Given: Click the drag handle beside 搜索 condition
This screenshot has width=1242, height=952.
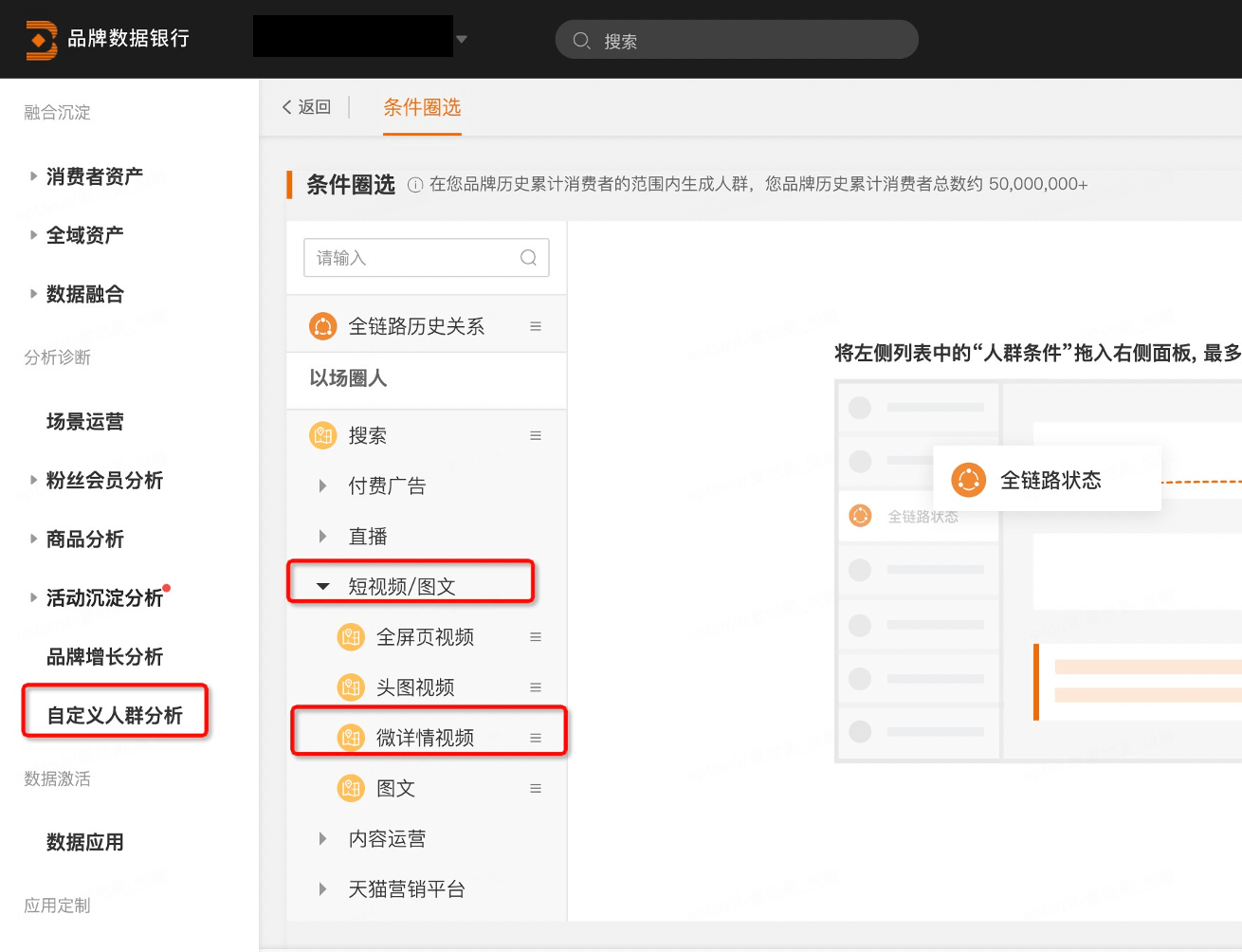Looking at the screenshot, I should (536, 436).
